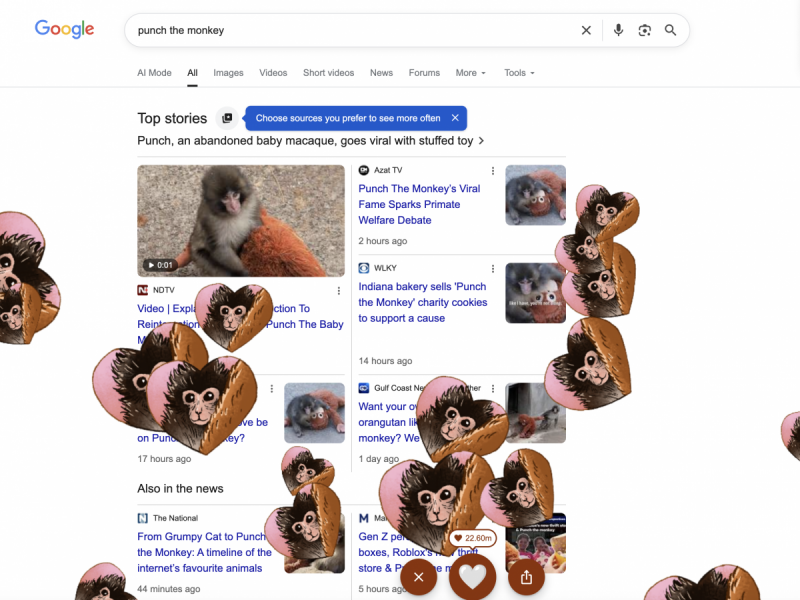Switch to the Images tab
This screenshot has width=800, height=600.
click(x=228, y=73)
